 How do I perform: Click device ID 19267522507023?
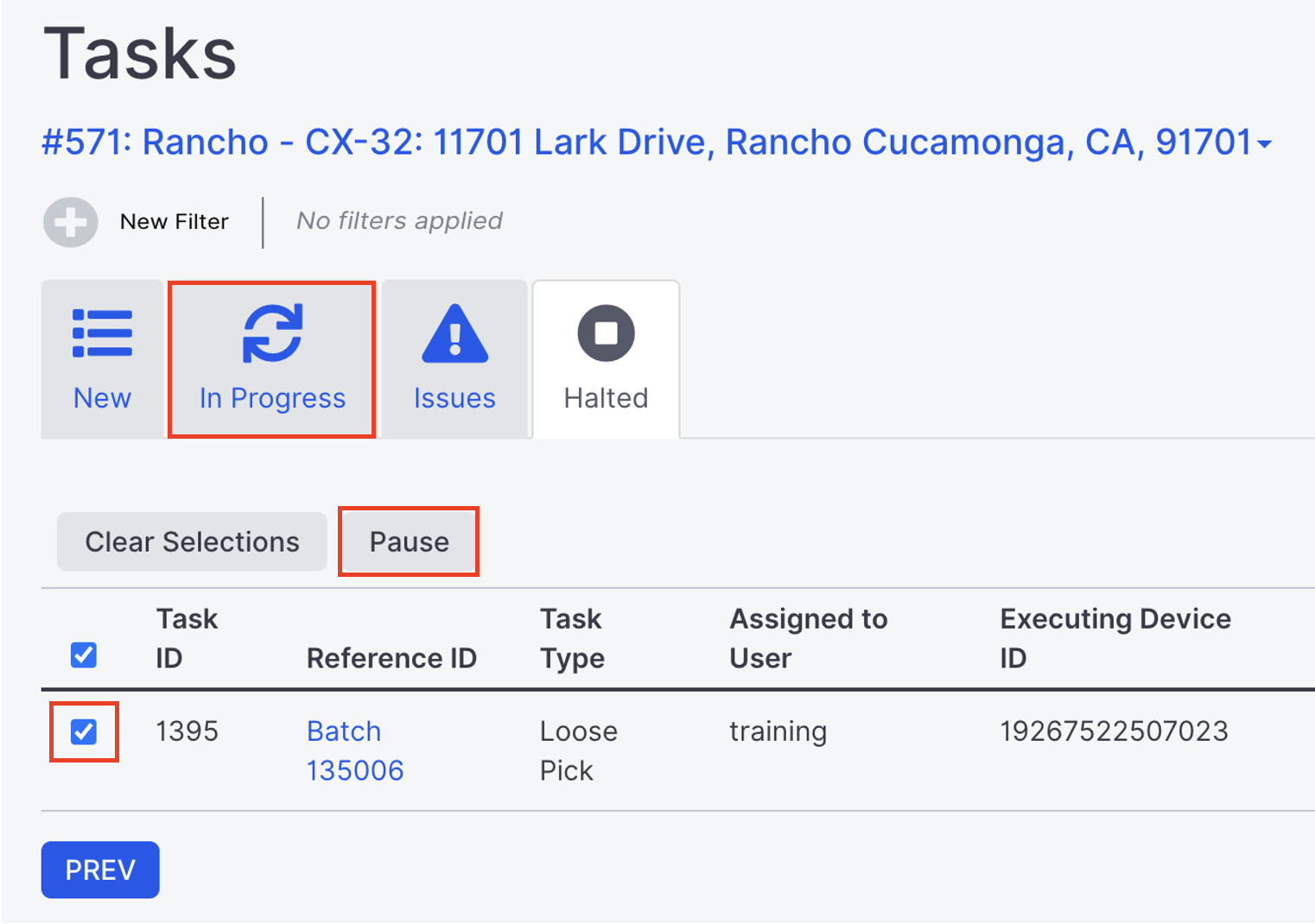[1114, 731]
